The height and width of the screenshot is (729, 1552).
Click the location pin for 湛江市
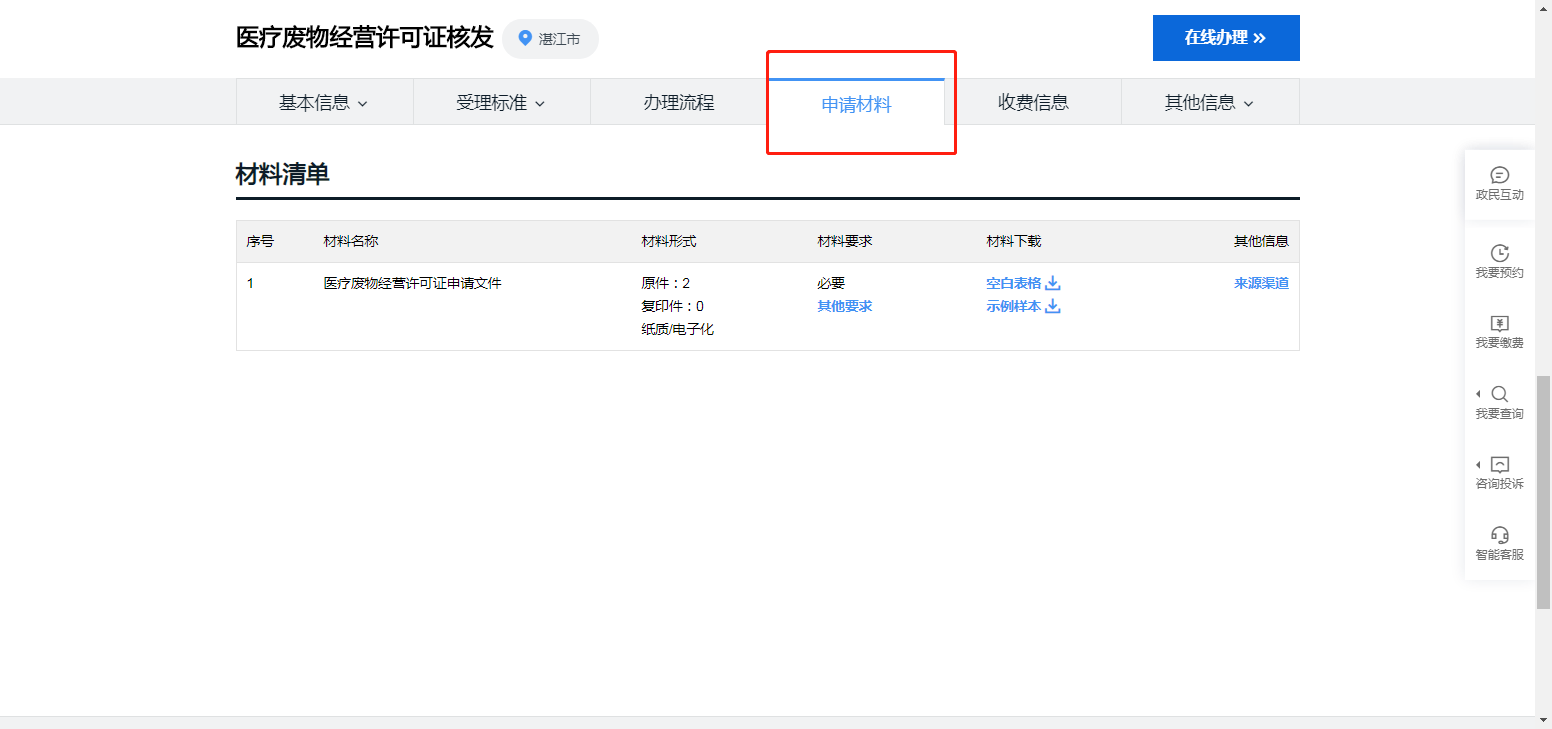click(525, 39)
